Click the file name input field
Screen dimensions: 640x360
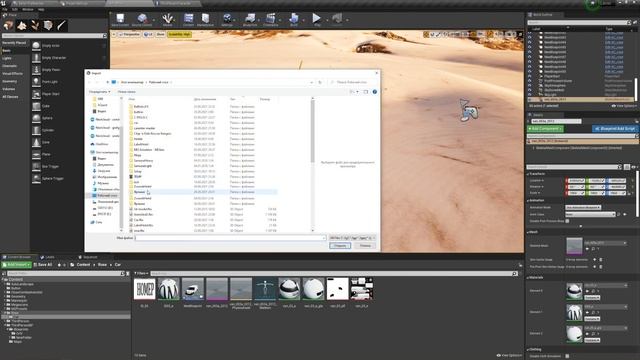click(231, 238)
